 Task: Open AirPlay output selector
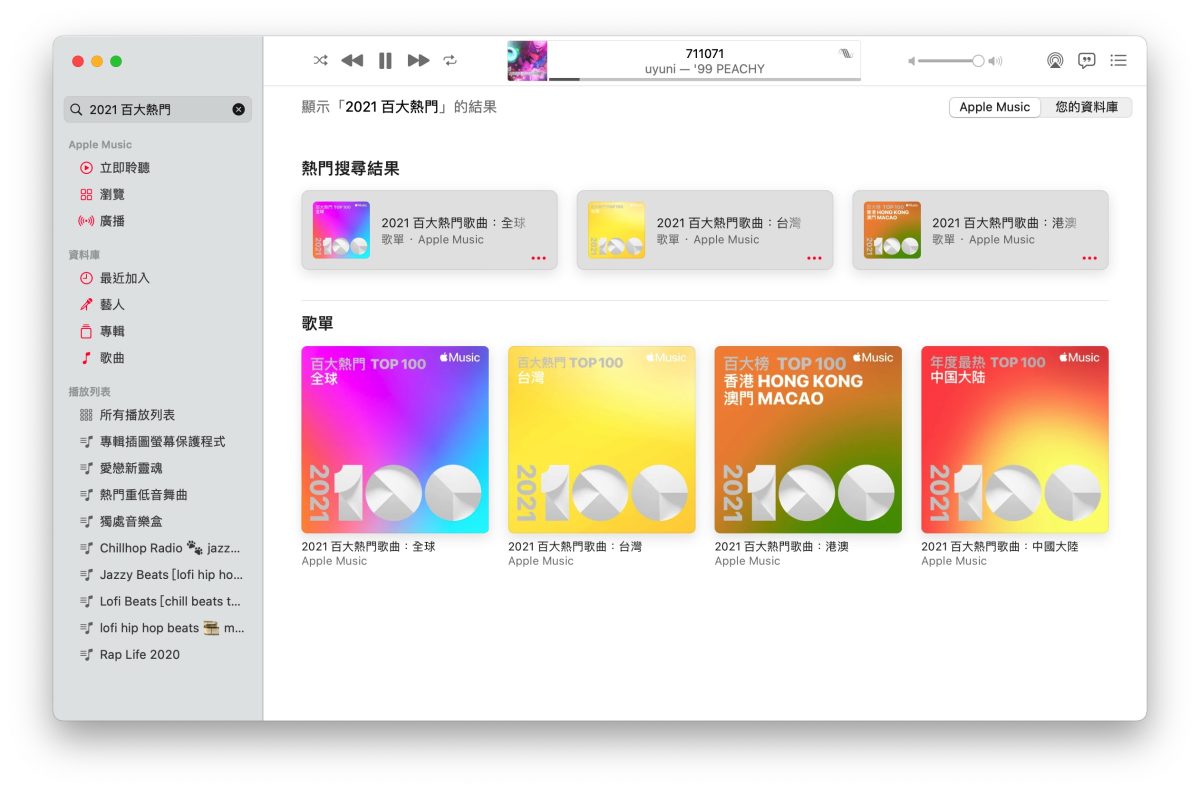pyautogui.click(x=1055, y=60)
